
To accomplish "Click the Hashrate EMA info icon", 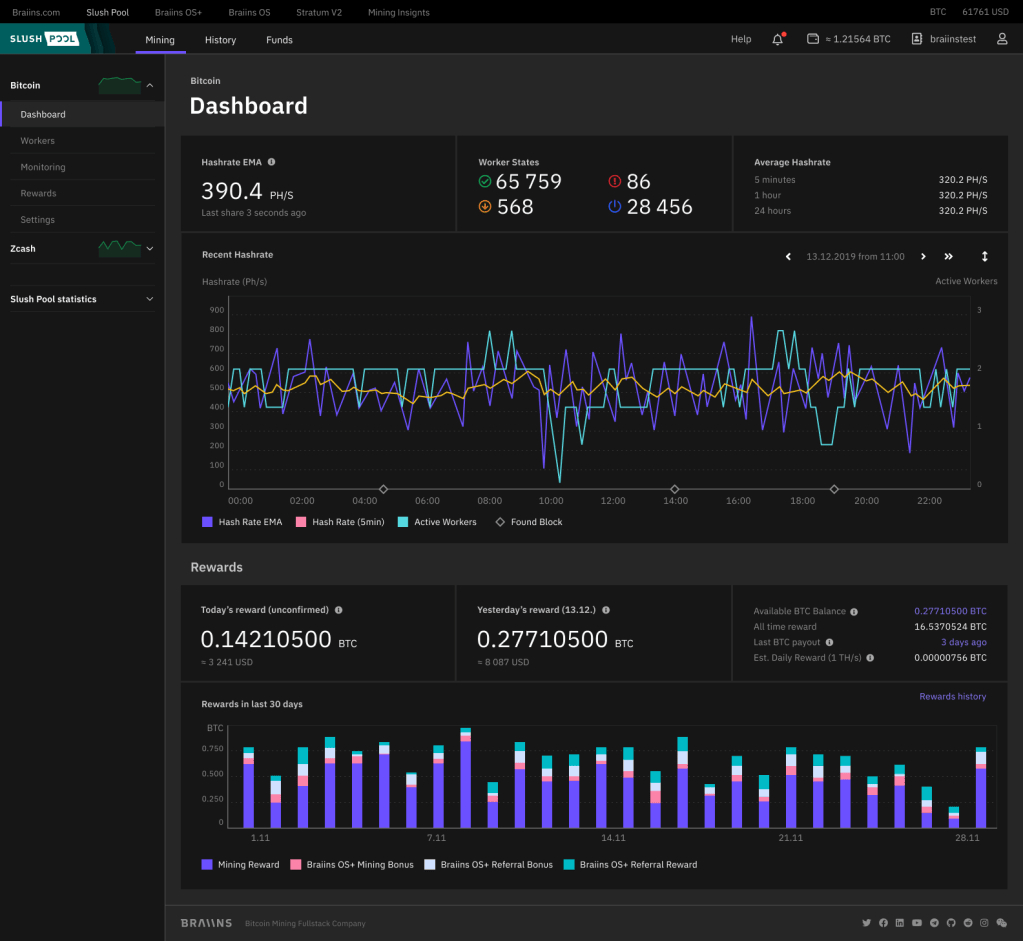I will click(271, 162).
